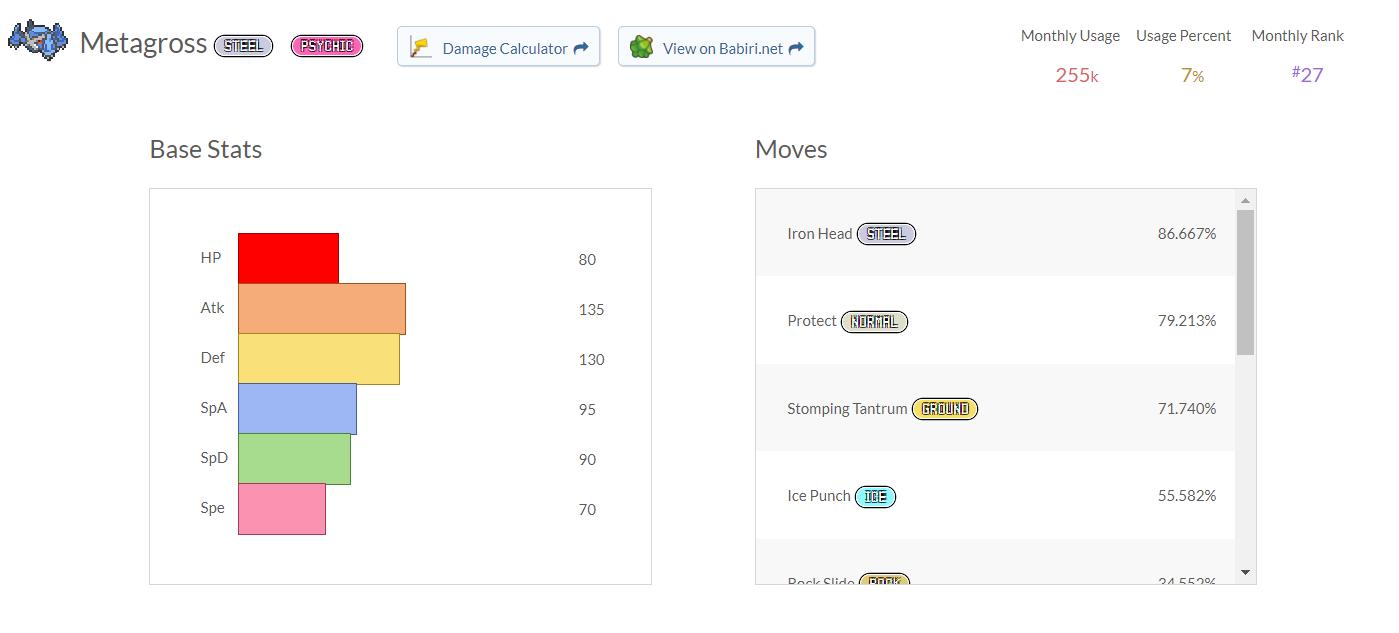Click the moves list scrollbar thumb
The image size is (1399, 633).
pyautogui.click(x=1245, y=282)
